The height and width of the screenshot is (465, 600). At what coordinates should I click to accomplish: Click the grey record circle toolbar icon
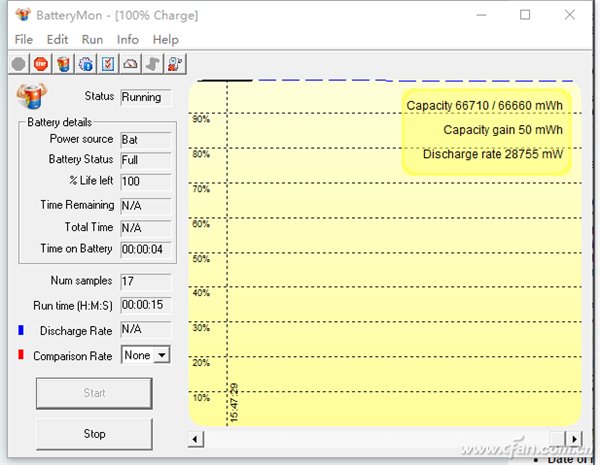(18, 64)
